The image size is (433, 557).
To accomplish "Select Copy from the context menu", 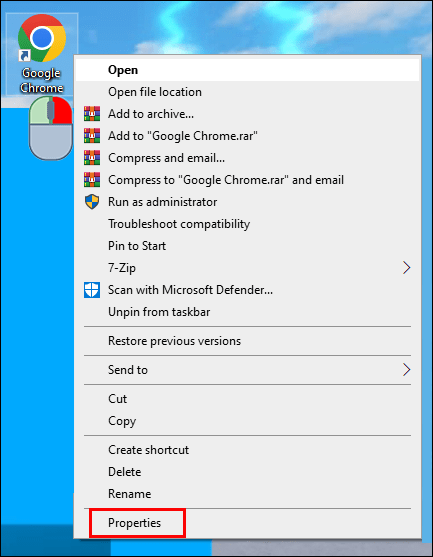I will point(247,421).
